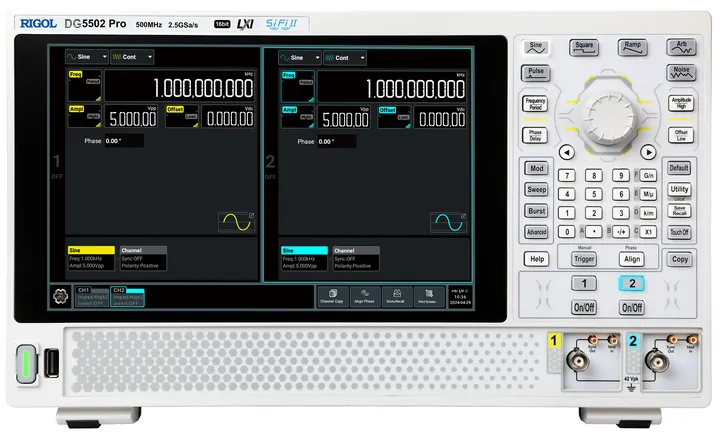
Task: Open the Mod menu key
Action: tap(536, 168)
